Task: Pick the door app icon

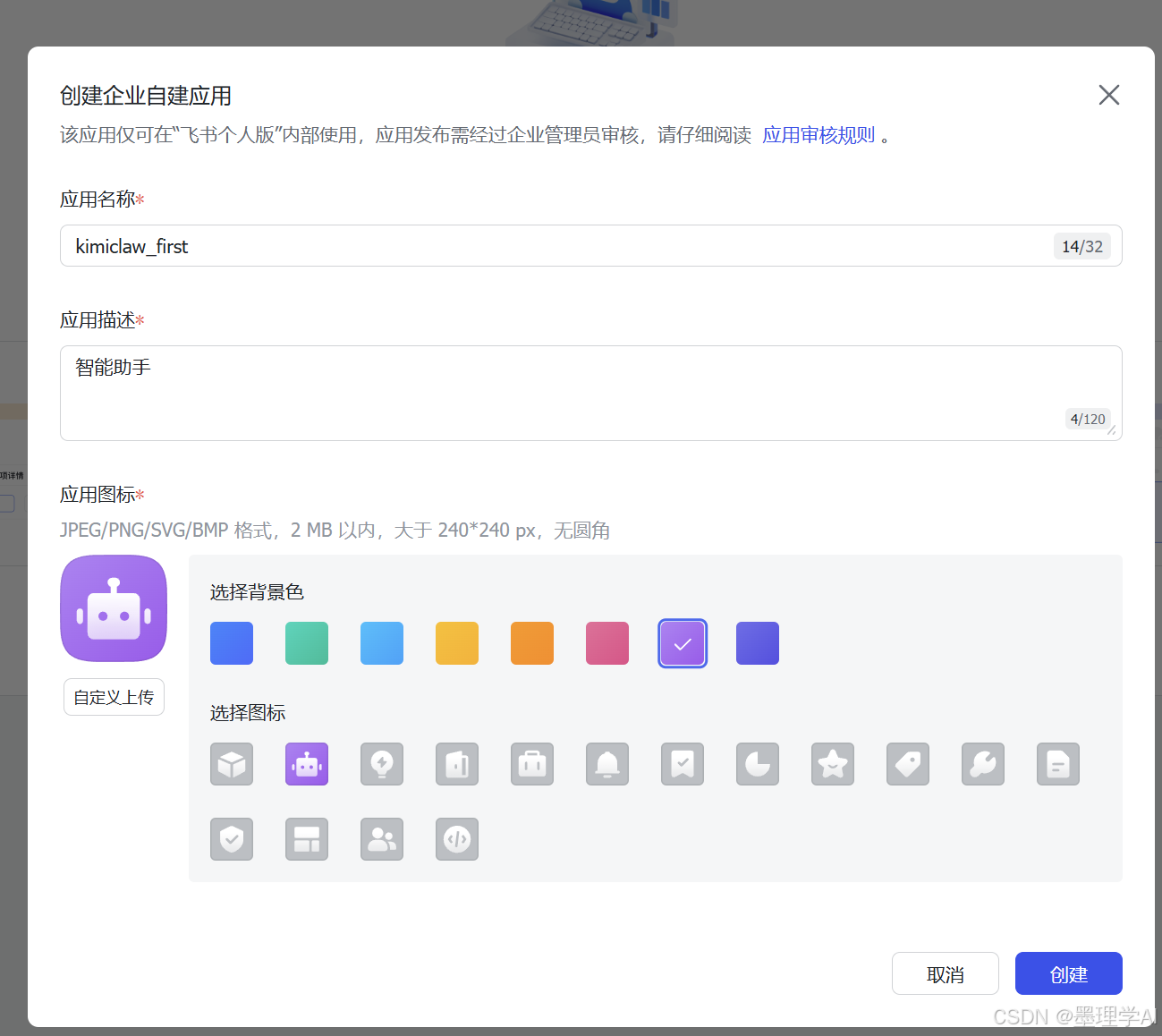Action: coord(457,764)
